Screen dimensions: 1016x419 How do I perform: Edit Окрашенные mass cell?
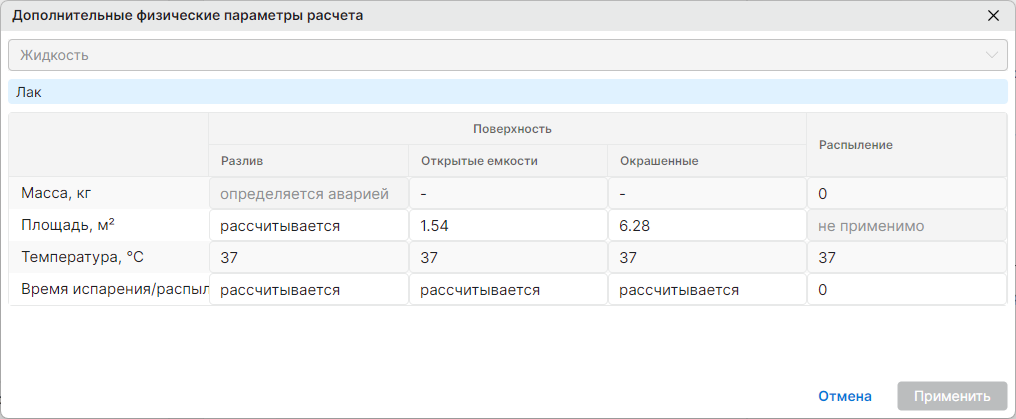pyautogui.click(x=707, y=194)
